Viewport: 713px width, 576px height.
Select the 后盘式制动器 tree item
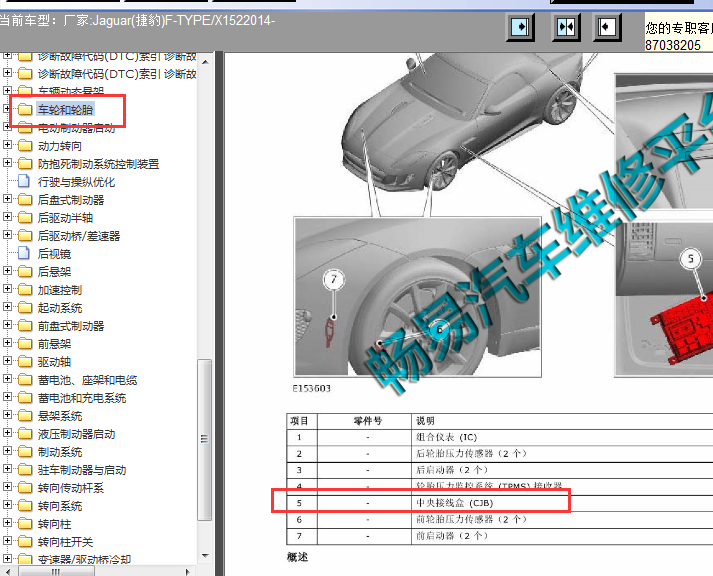(x=71, y=200)
